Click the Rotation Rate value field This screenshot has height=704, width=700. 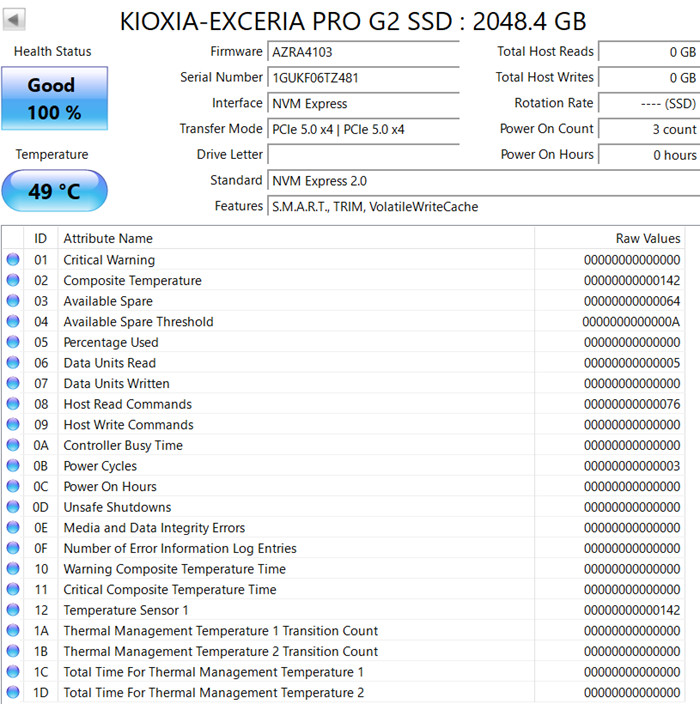pyautogui.click(x=649, y=103)
